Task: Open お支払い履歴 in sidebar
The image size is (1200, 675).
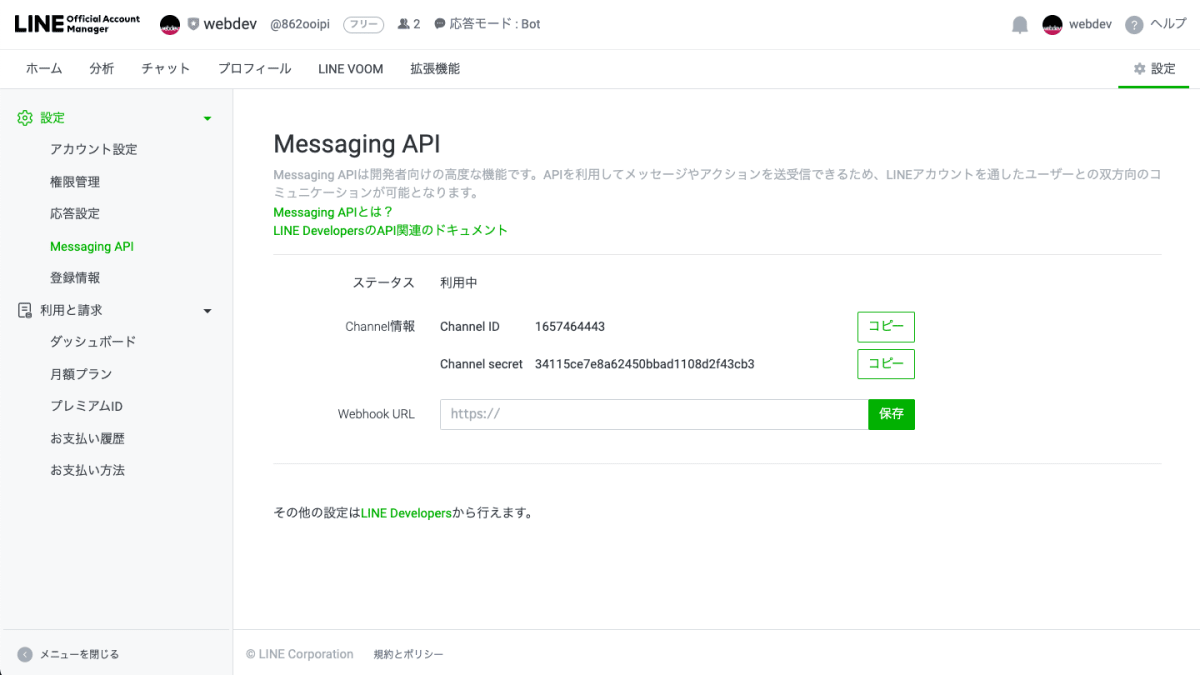Action: [x=88, y=438]
